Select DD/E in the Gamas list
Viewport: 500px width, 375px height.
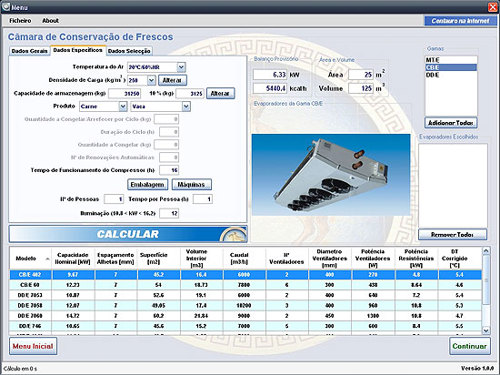tap(451, 75)
